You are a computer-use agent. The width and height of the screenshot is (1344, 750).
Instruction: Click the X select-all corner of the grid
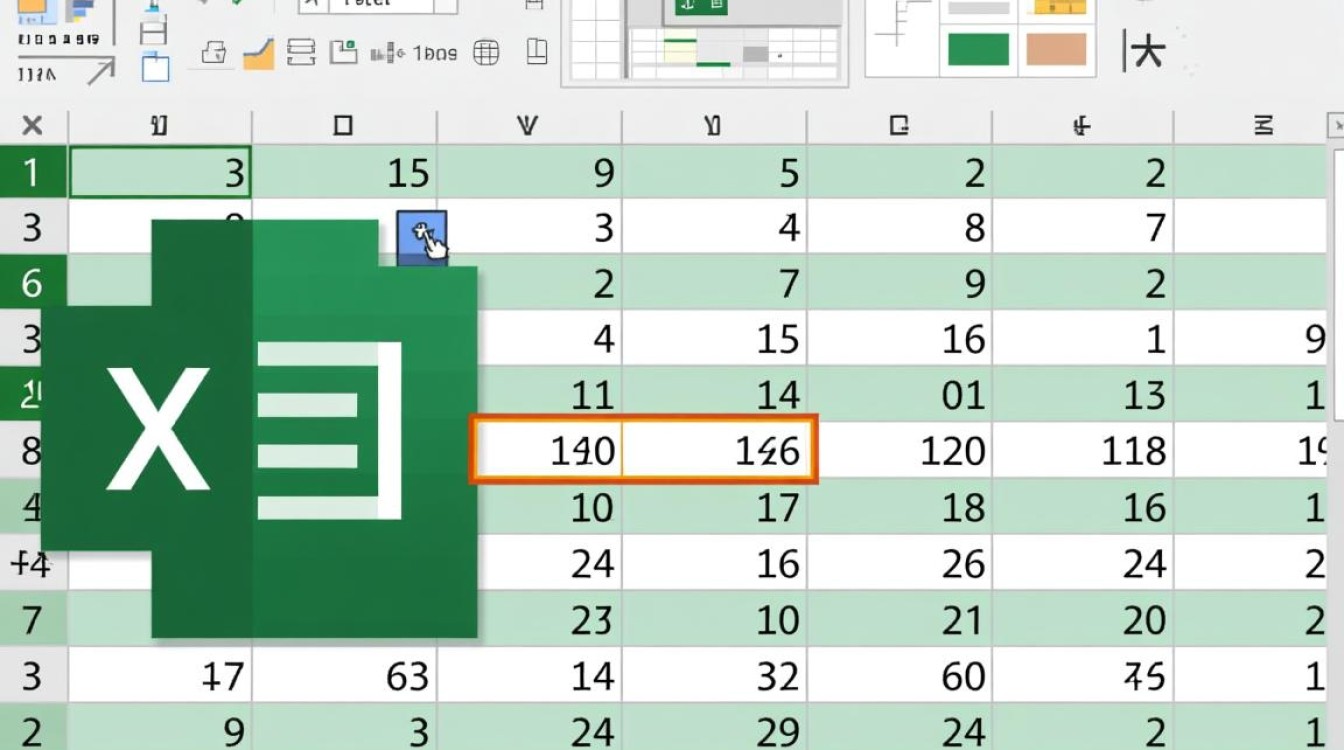pos(32,126)
